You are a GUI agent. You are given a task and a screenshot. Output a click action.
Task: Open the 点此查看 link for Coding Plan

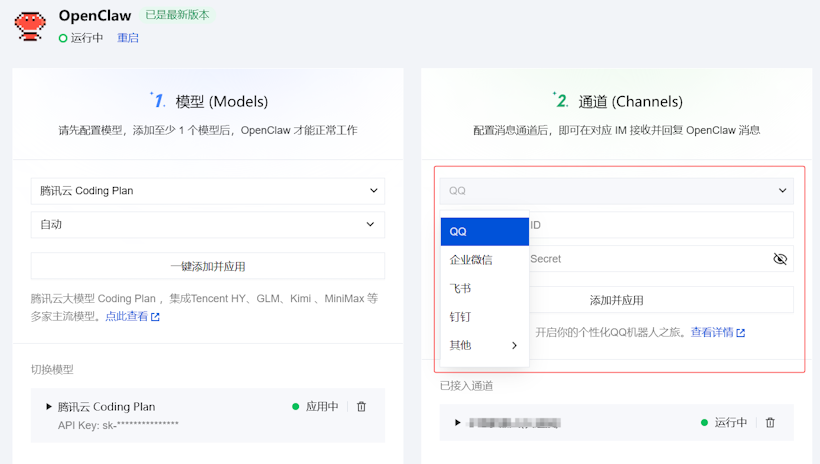(x=127, y=316)
